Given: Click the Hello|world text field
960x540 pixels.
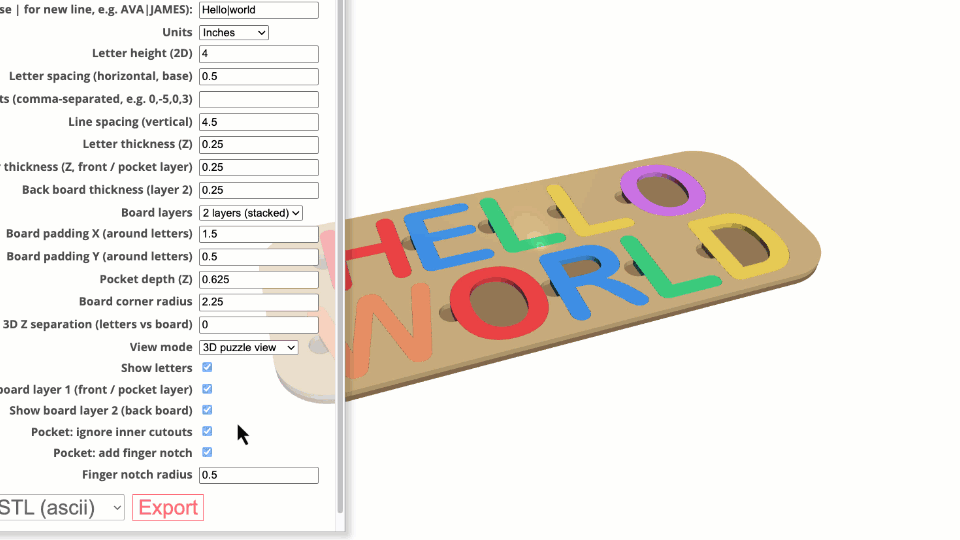Looking at the screenshot, I should click(x=258, y=10).
